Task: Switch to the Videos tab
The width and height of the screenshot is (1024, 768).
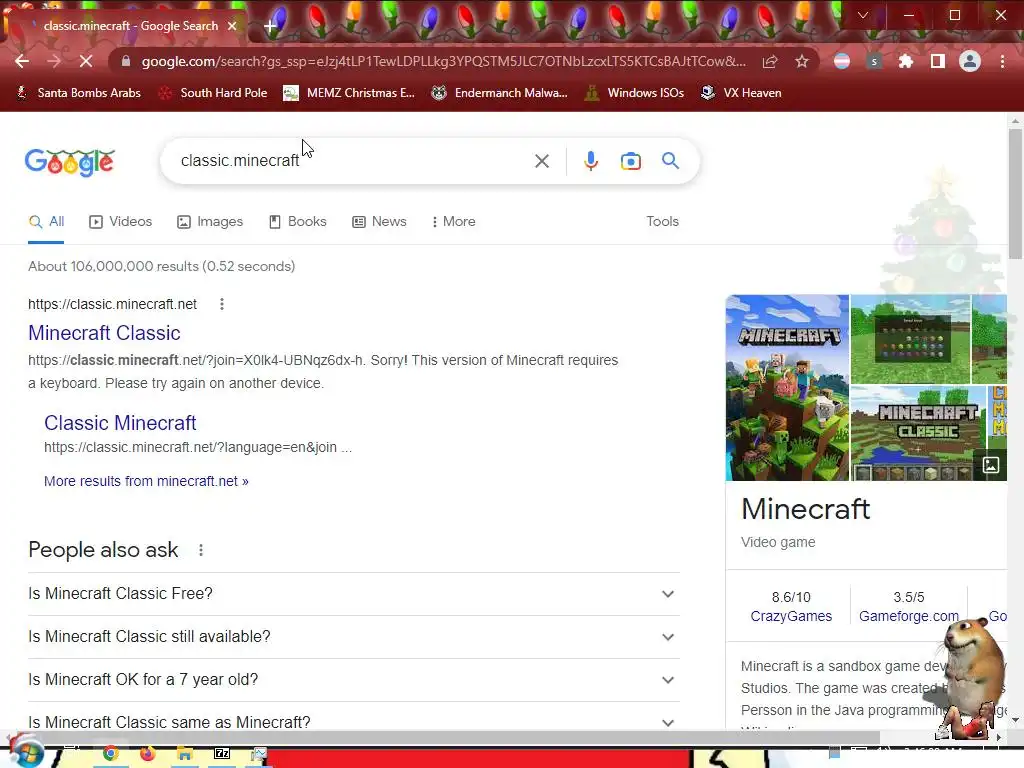Action: 120,221
